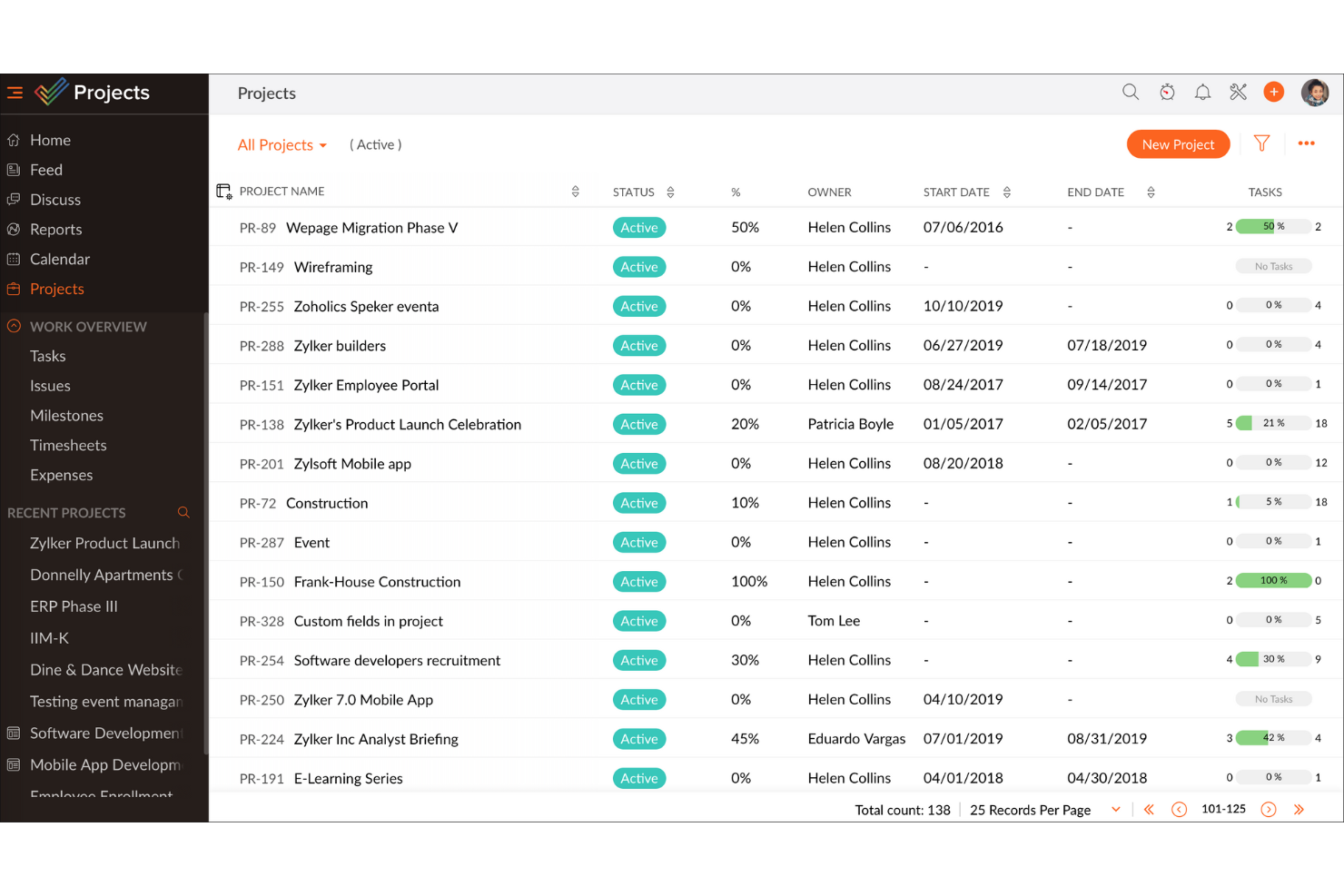Open the user profile avatar
The width and height of the screenshot is (1344, 896).
(x=1315, y=92)
